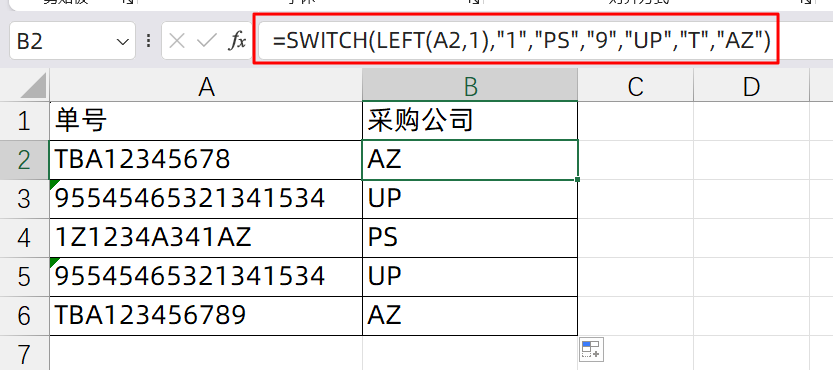Select row 5 header
833x370 pixels.
tap(24, 277)
